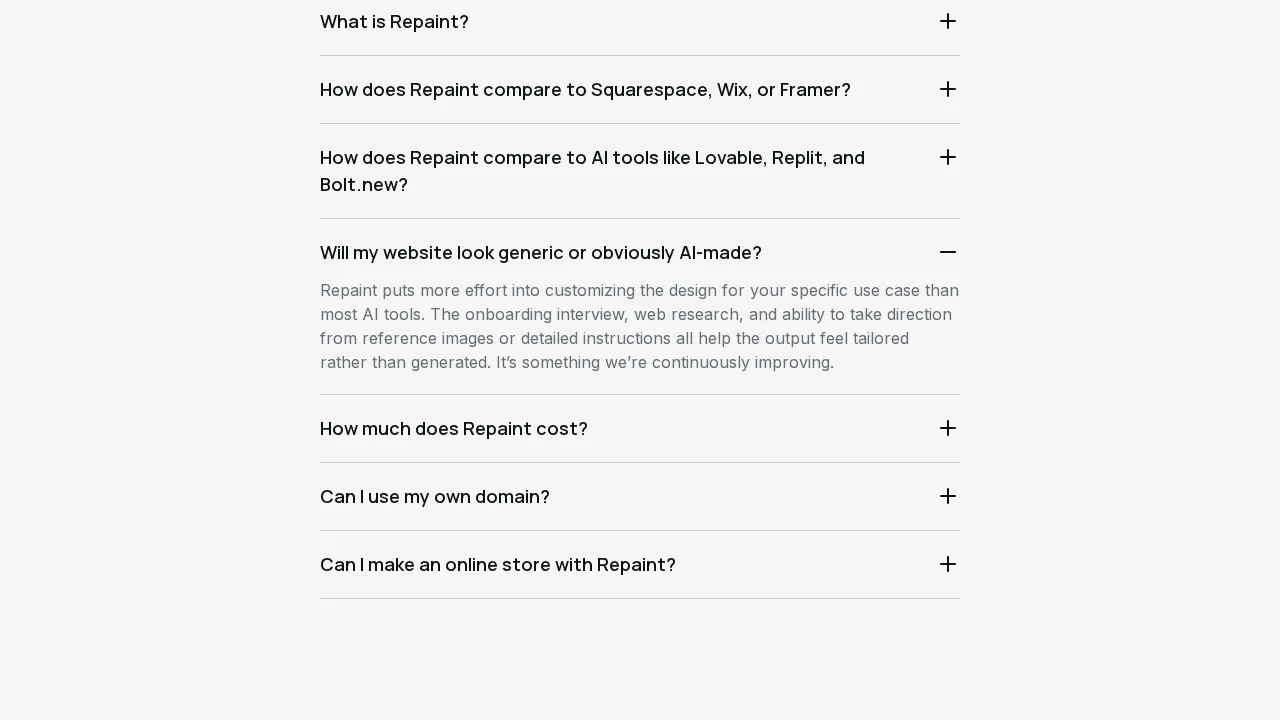Open "Can I make an online store" question
This screenshot has height=720, width=1280.
click(x=497, y=565)
